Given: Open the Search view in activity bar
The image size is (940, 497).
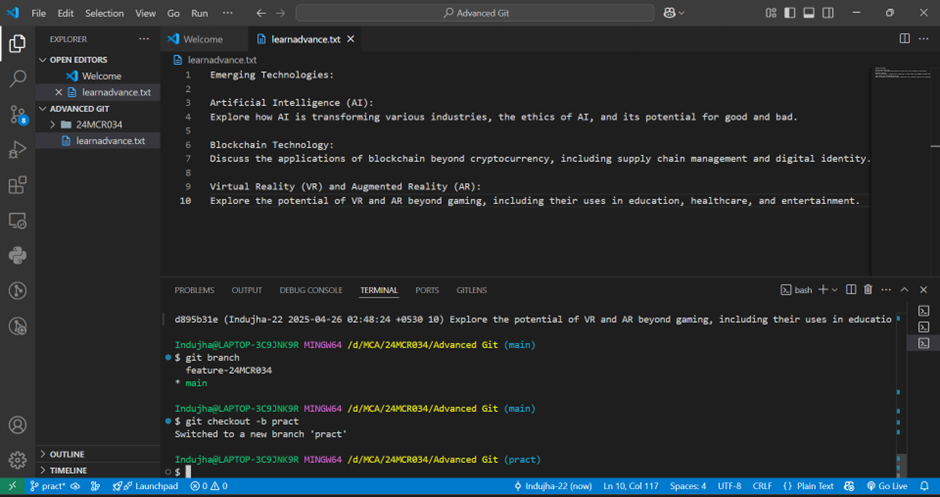Looking at the screenshot, I should 17,79.
